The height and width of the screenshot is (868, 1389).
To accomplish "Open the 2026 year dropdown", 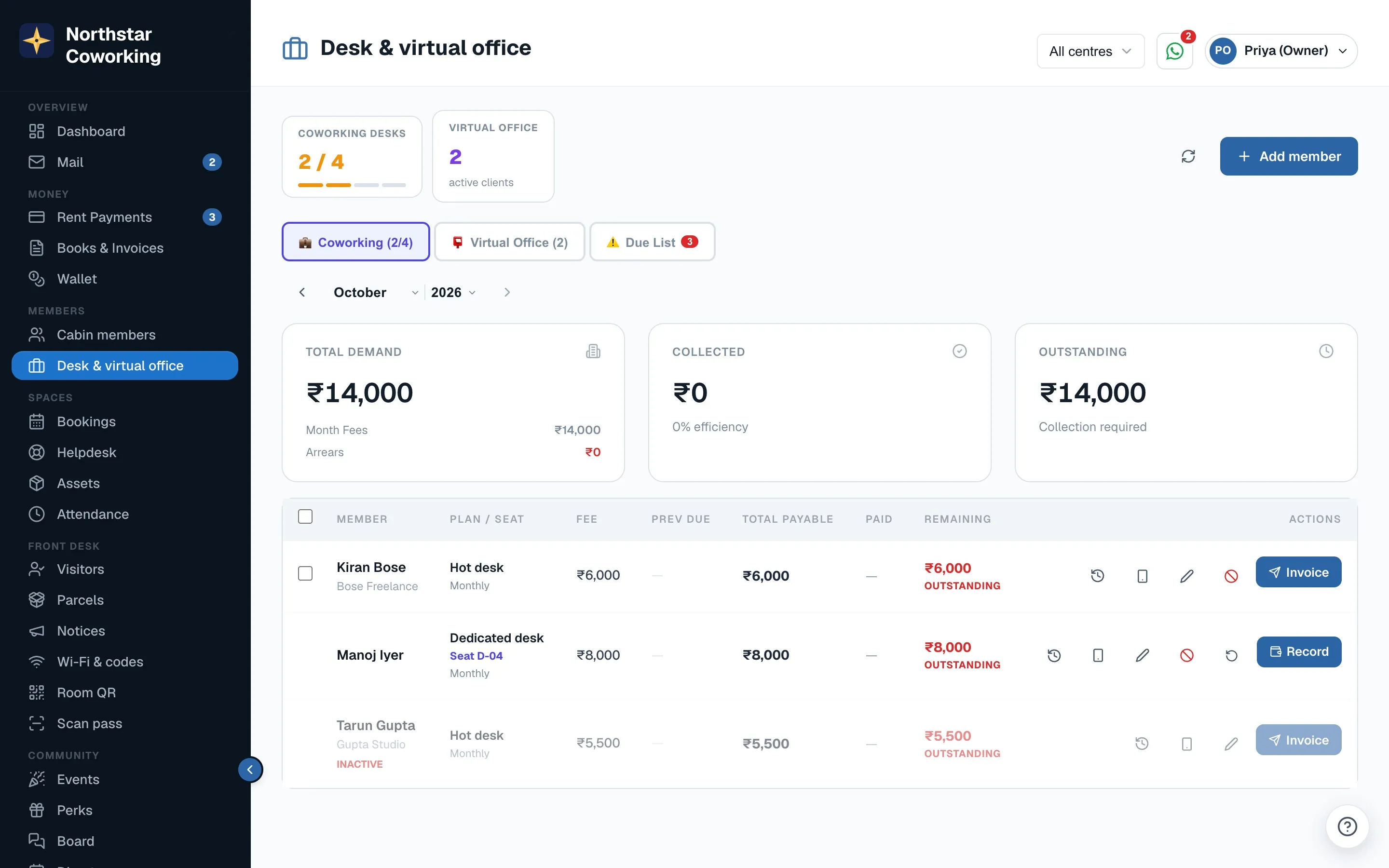I will click(x=453, y=292).
